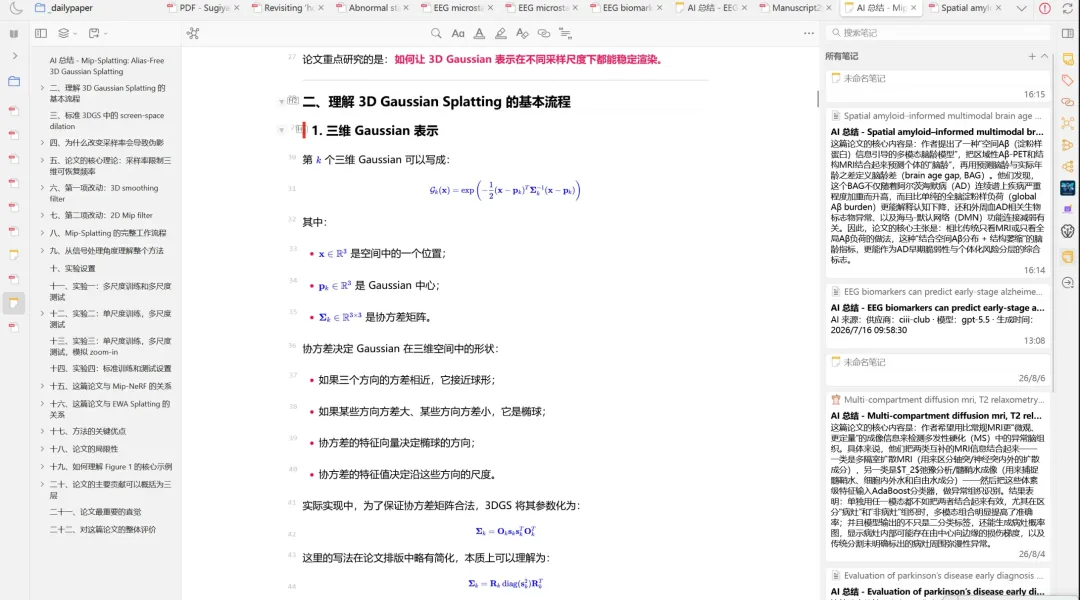Select the text color A tool
The height and width of the screenshot is (600, 1080).
(x=479, y=33)
